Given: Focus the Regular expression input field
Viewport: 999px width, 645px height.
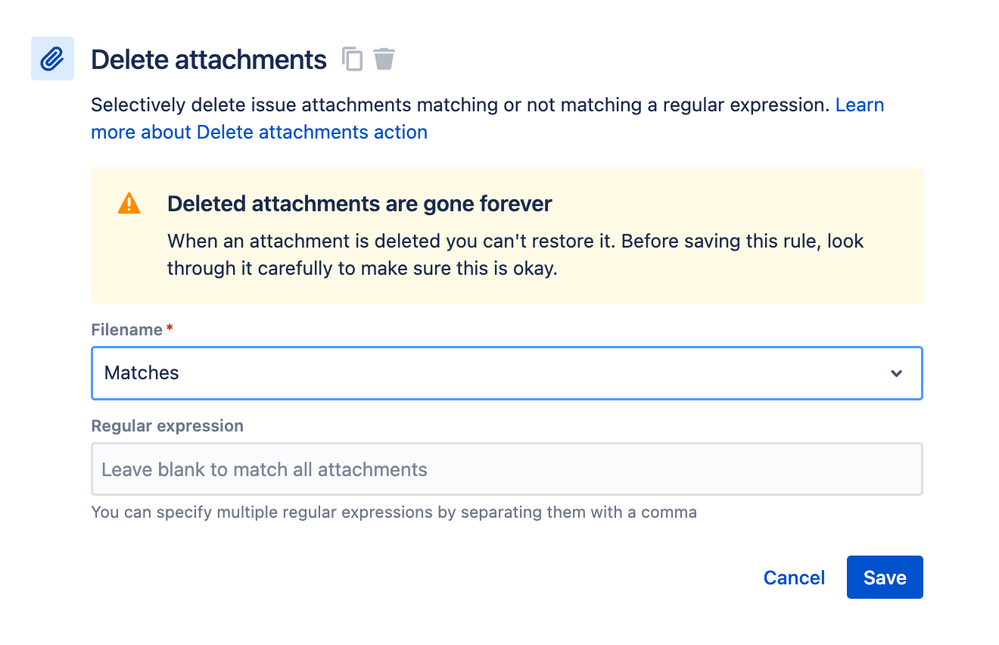Looking at the screenshot, I should 507,469.
